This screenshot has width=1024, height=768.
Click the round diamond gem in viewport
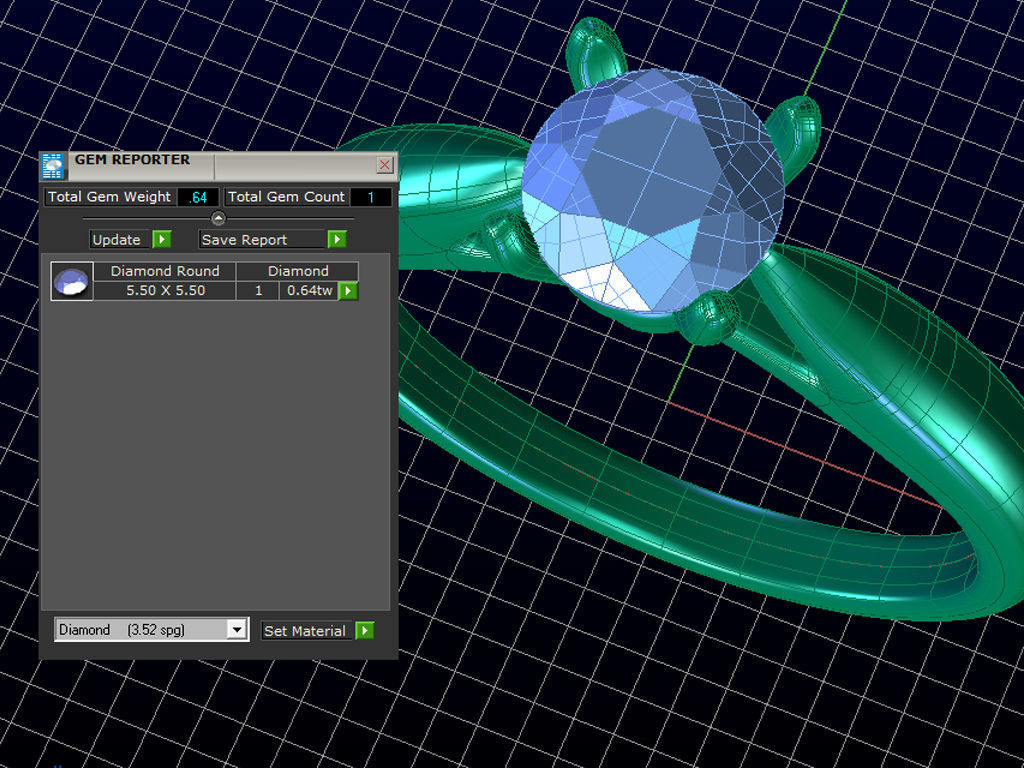click(653, 191)
